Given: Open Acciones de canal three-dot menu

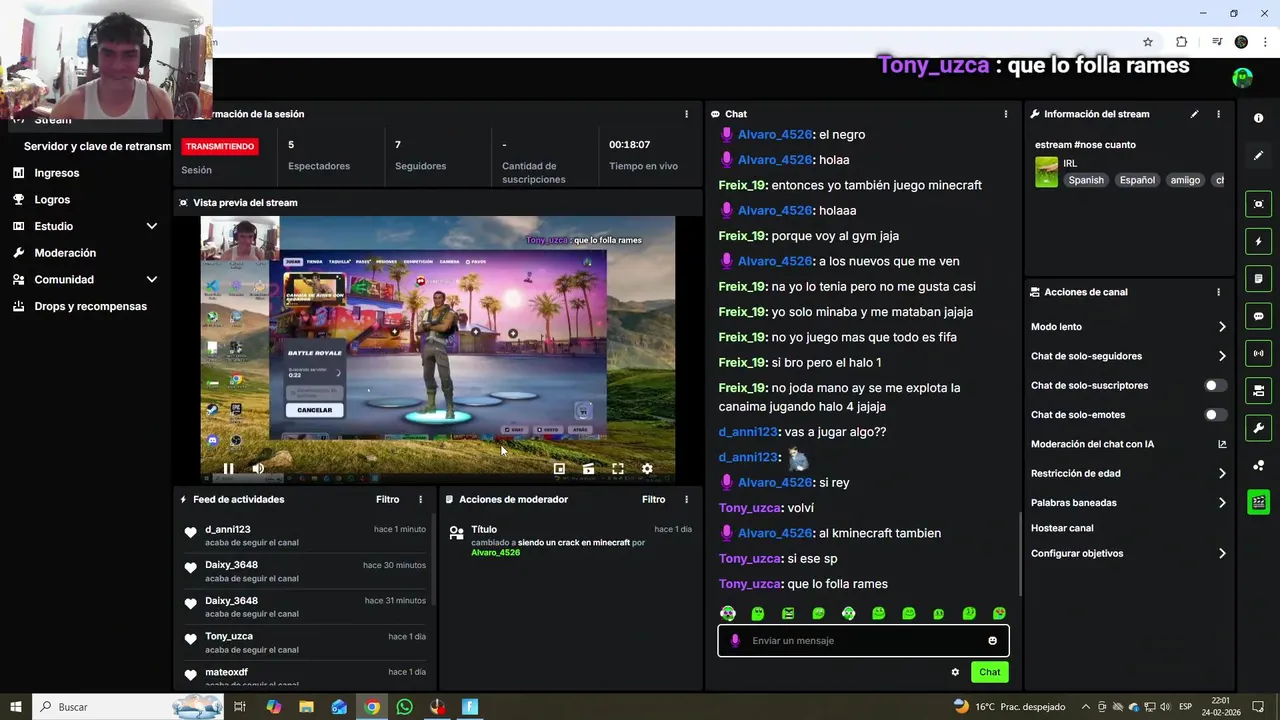Looking at the screenshot, I should [1218, 292].
